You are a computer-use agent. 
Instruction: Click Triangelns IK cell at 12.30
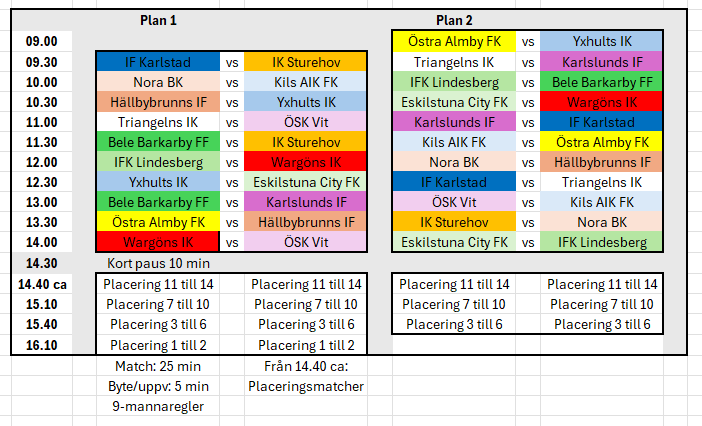coord(602,182)
